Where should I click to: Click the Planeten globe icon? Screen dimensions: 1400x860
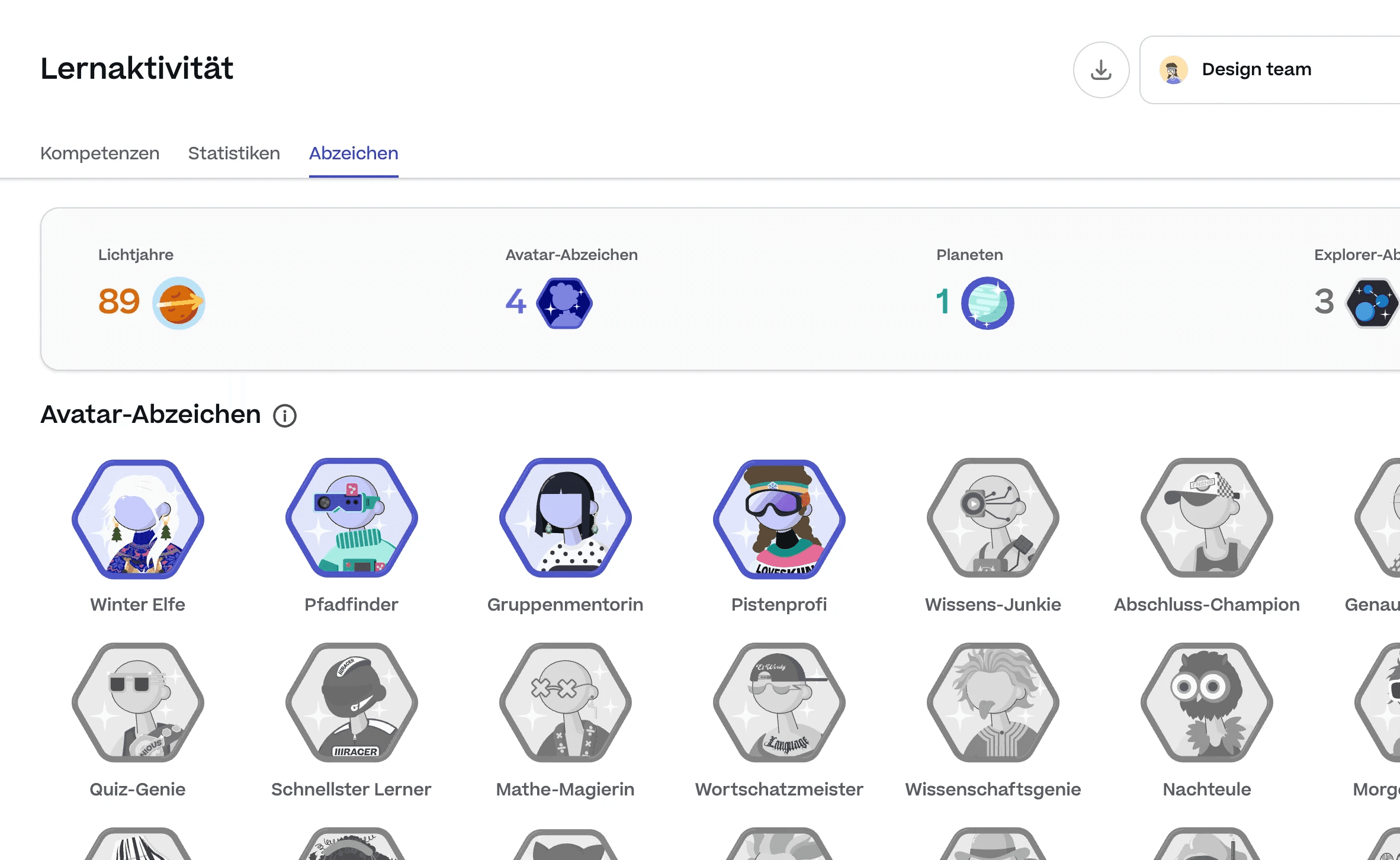tap(987, 303)
